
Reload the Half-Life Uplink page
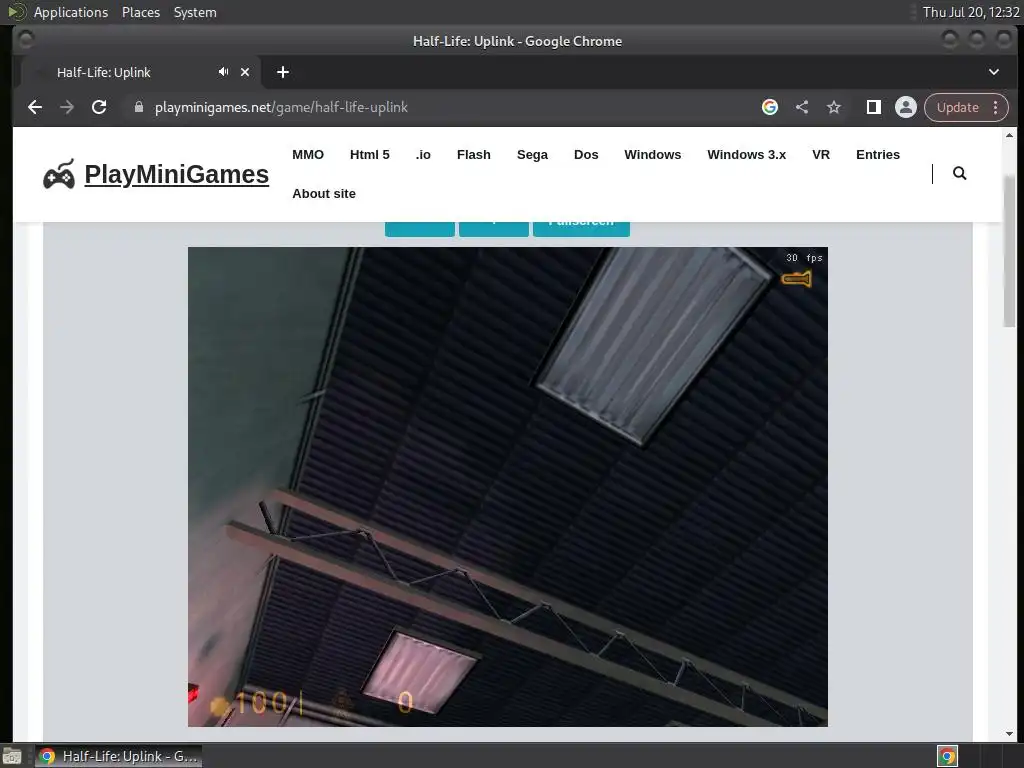[99, 107]
